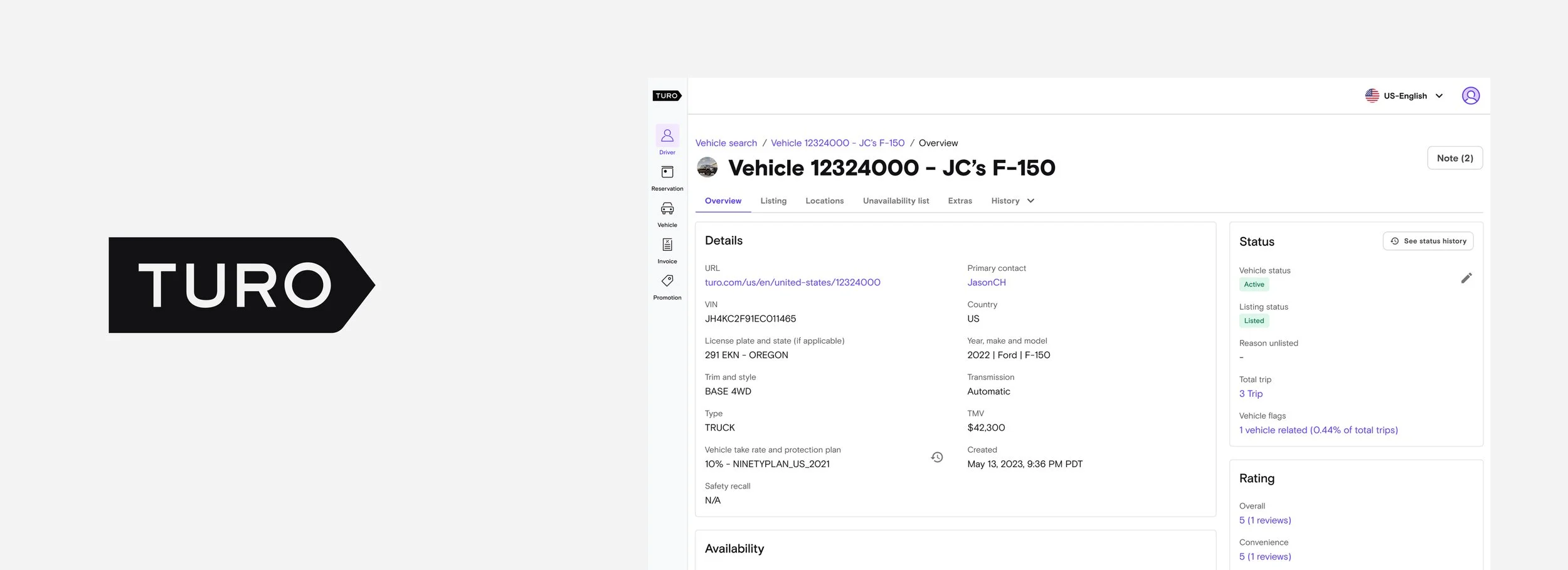This screenshot has height=570, width=1568.
Task: Open the Unavailability list tab
Action: (896, 201)
